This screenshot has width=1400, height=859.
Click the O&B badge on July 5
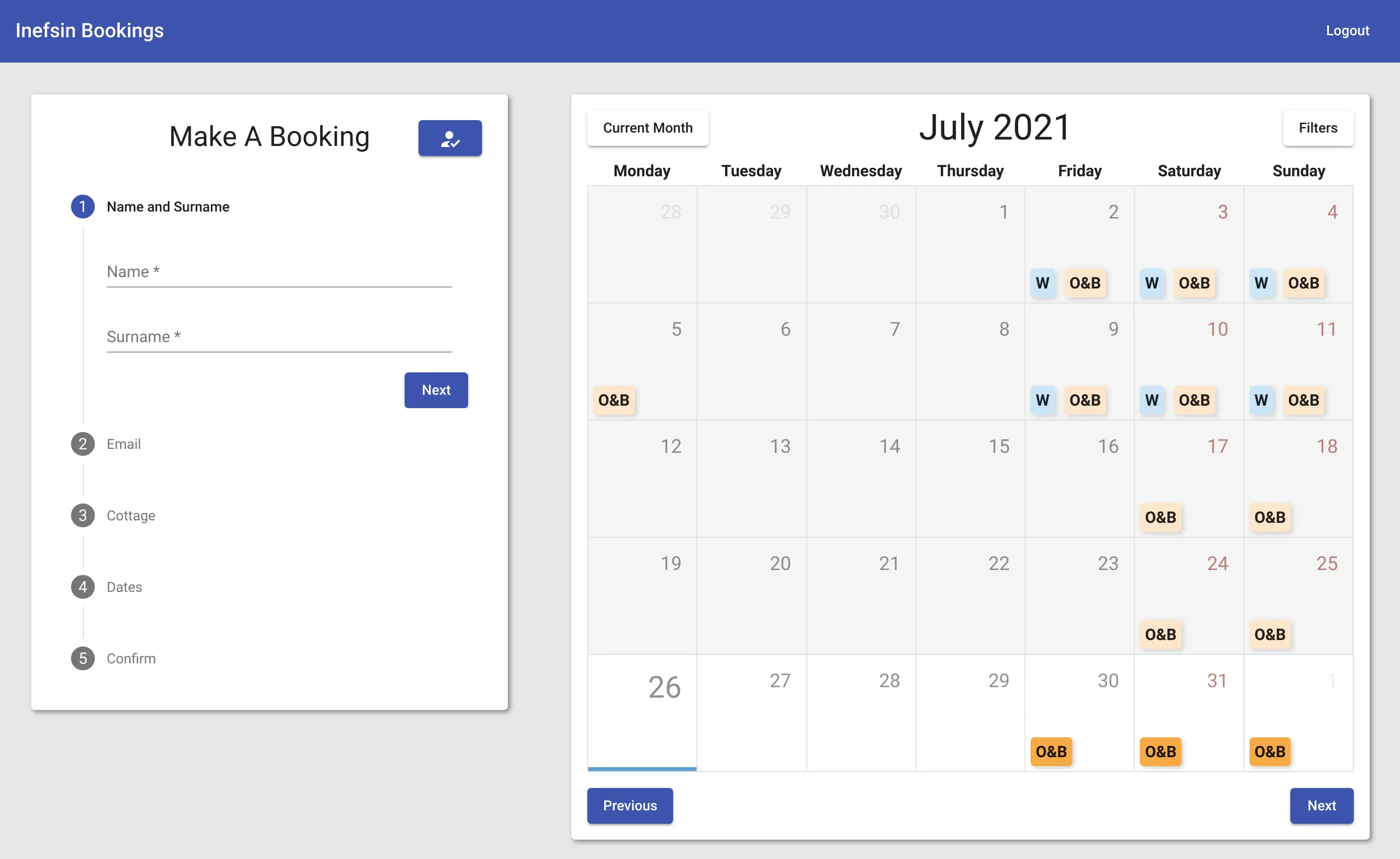point(614,400)
